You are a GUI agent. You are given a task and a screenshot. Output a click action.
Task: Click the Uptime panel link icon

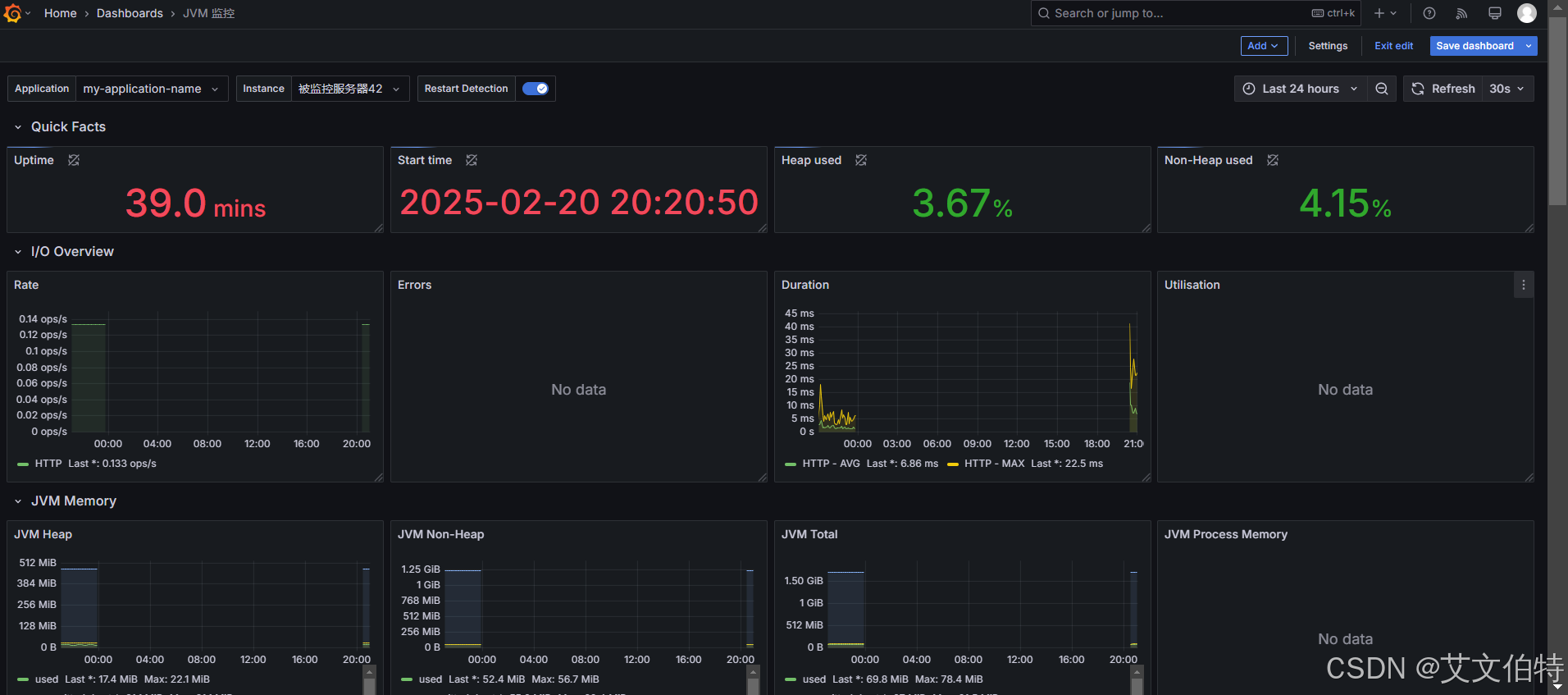(74, 160)
